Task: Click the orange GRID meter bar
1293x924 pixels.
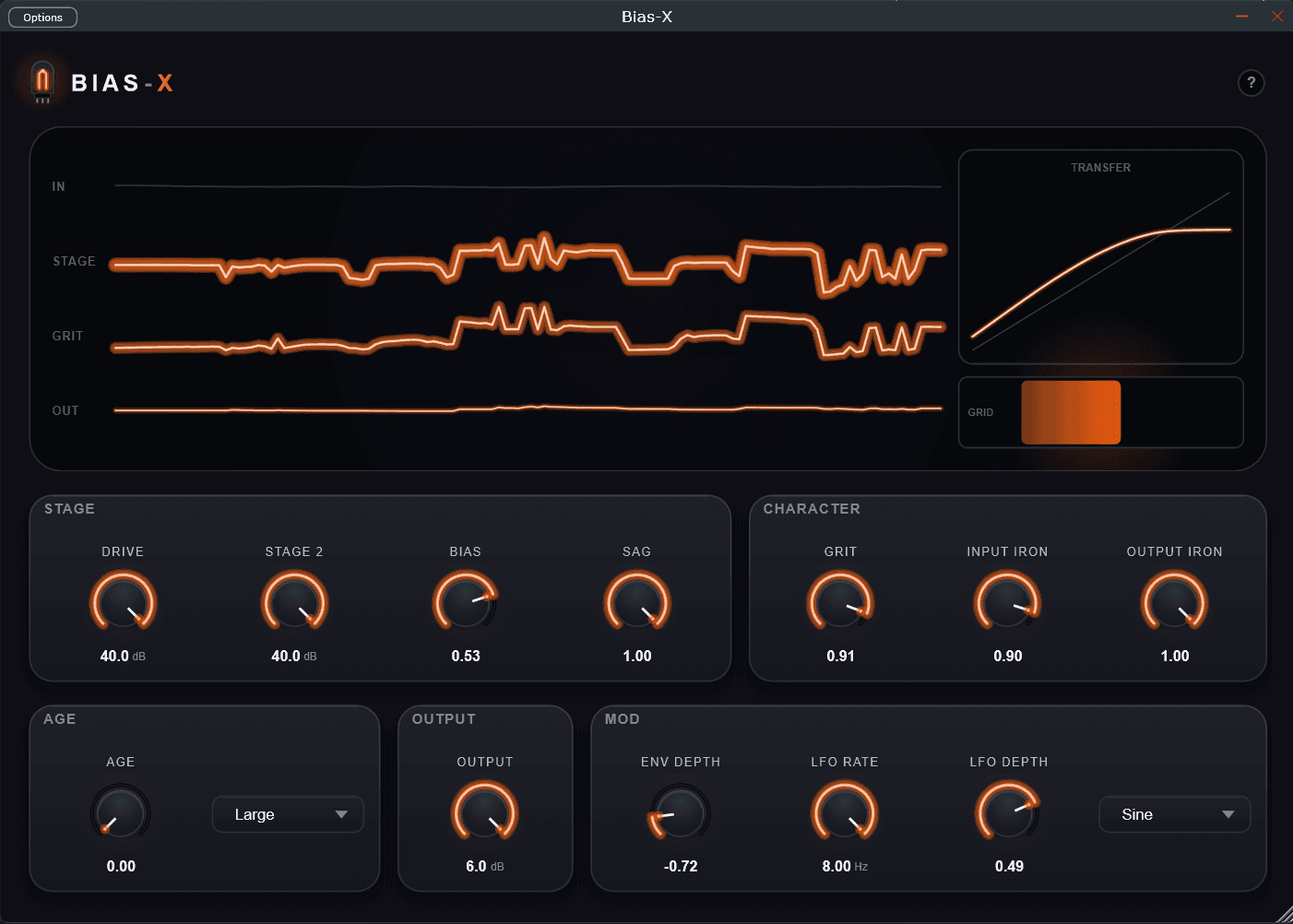Action: pyautogui.click(x=1071, y=412)
